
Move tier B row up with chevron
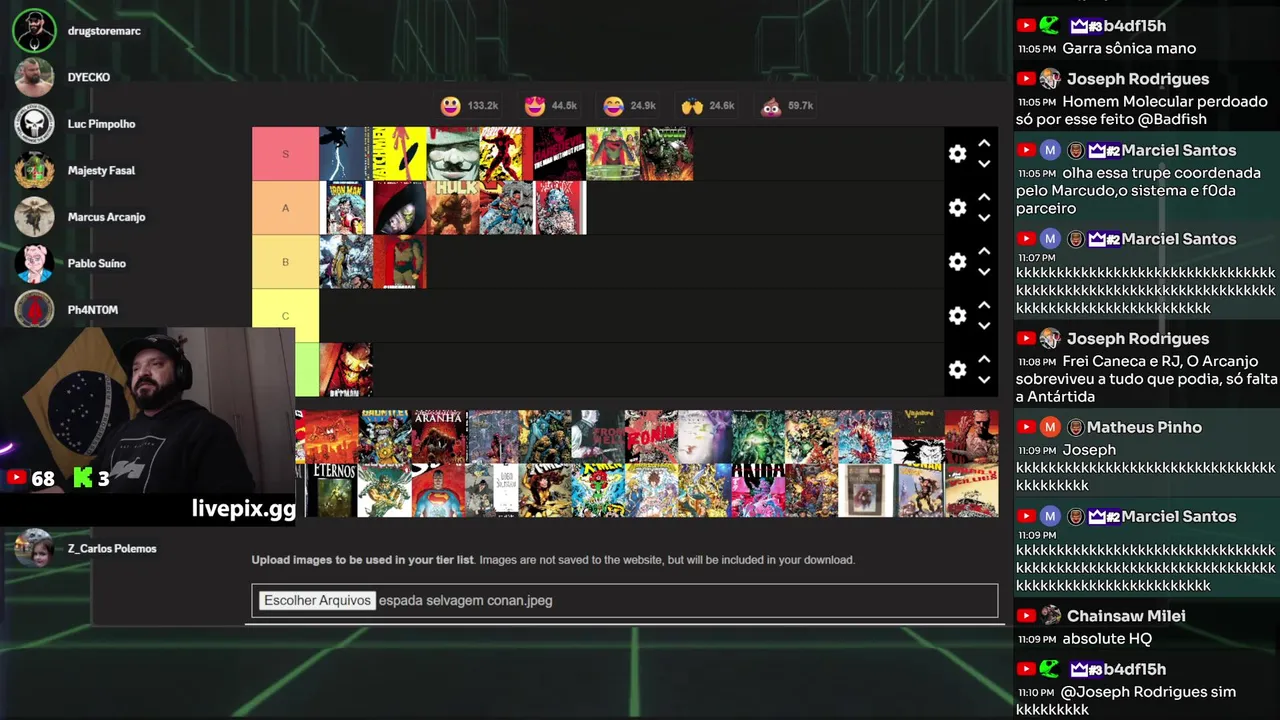tap(984, 251)
